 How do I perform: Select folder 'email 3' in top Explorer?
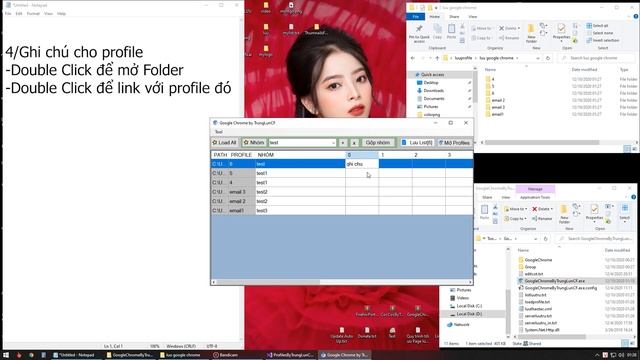pos(498,107)
